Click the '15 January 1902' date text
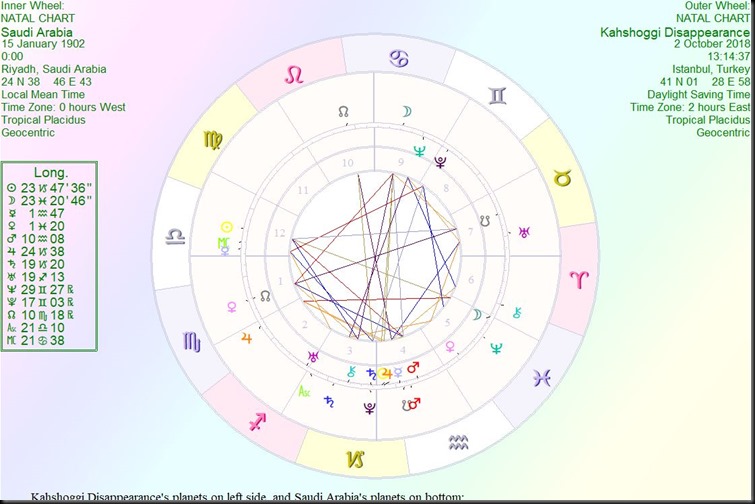Viewport: 755px width, 504px height. 43,44
